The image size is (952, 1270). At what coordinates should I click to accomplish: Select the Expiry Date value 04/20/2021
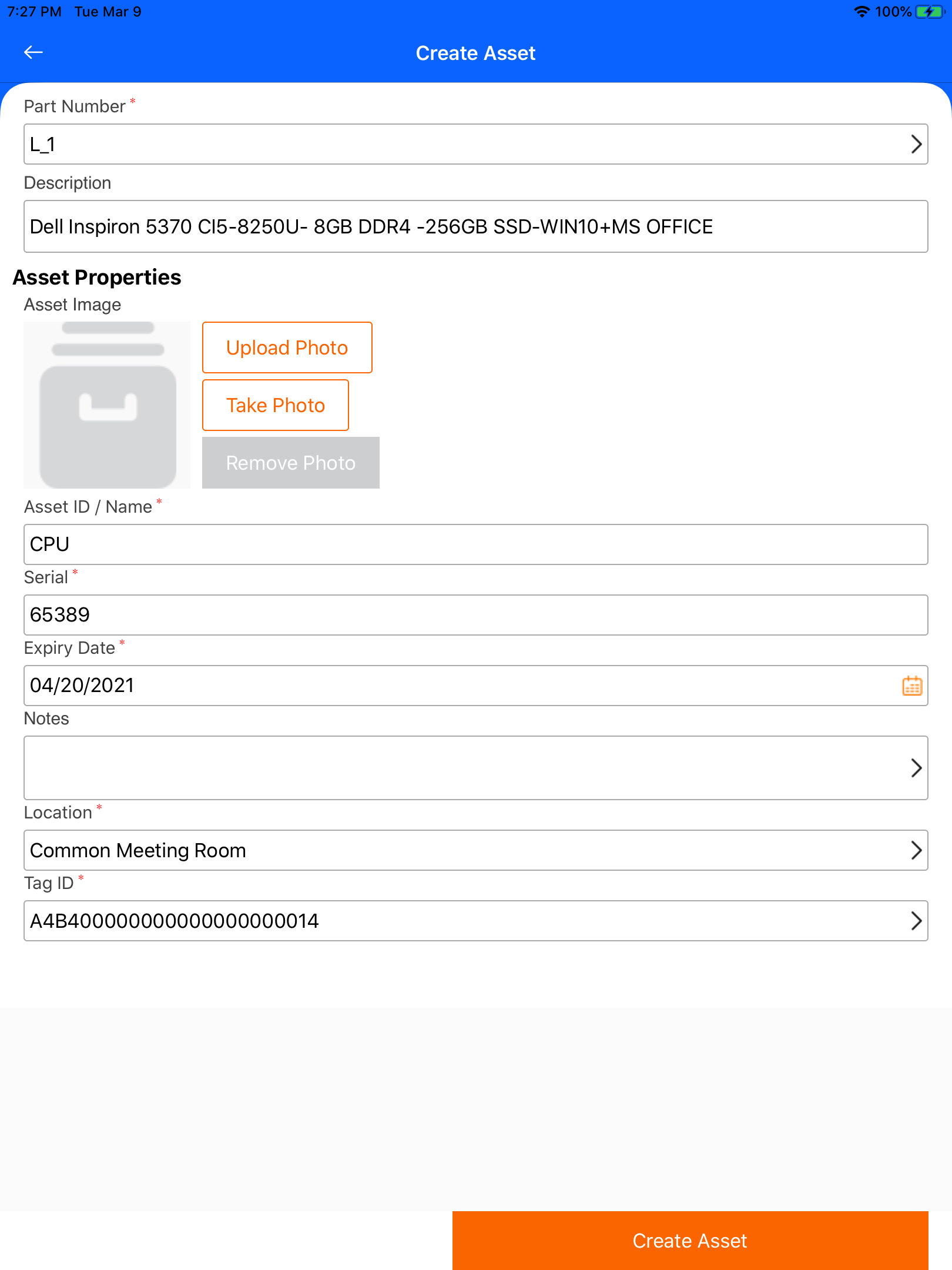[x=82, y=686]
